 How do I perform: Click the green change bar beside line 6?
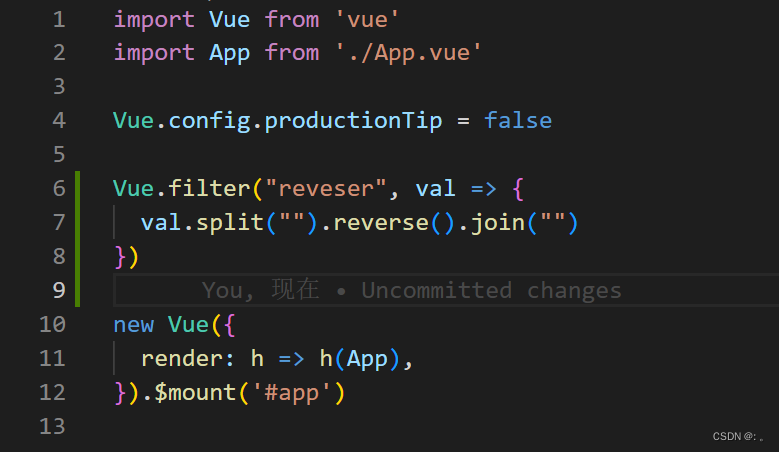[x=77, y=187]
